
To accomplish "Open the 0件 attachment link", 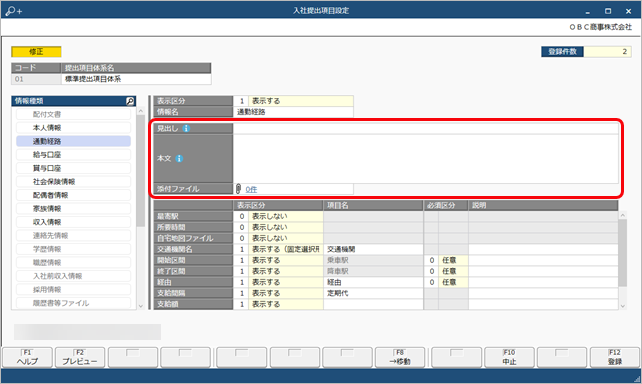I will coord(251,189).
